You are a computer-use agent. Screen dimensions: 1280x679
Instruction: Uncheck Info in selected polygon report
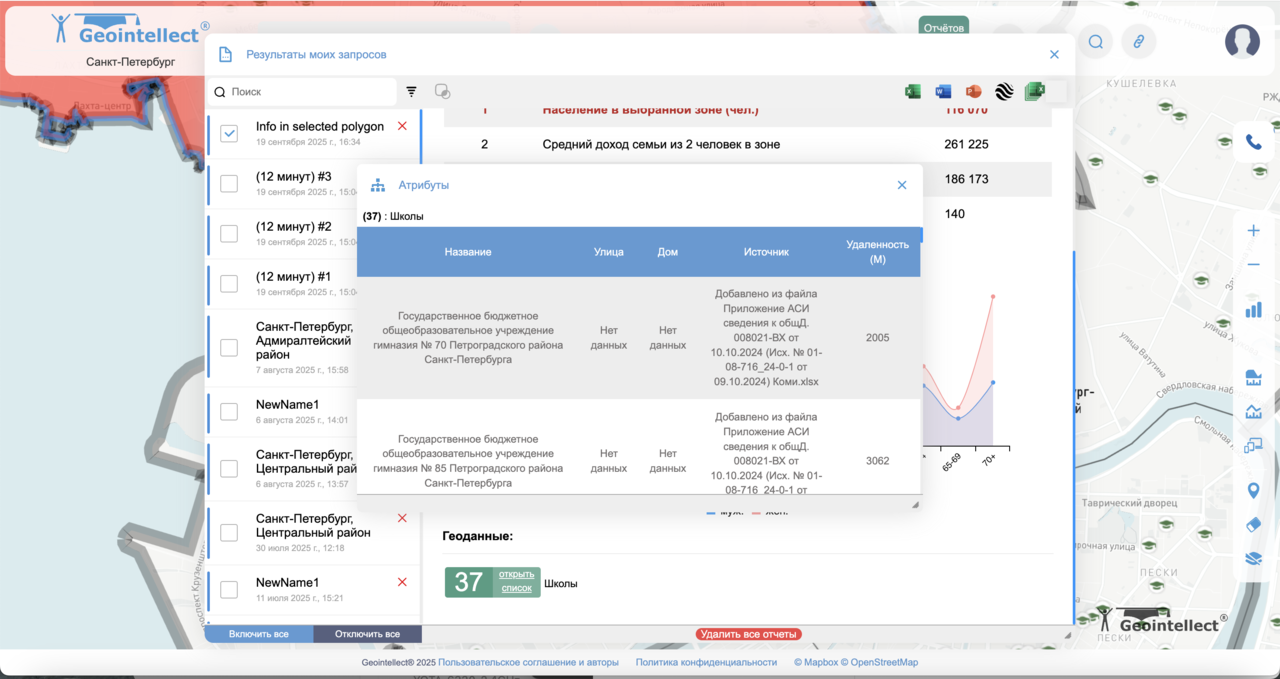(x=229, y=133)
